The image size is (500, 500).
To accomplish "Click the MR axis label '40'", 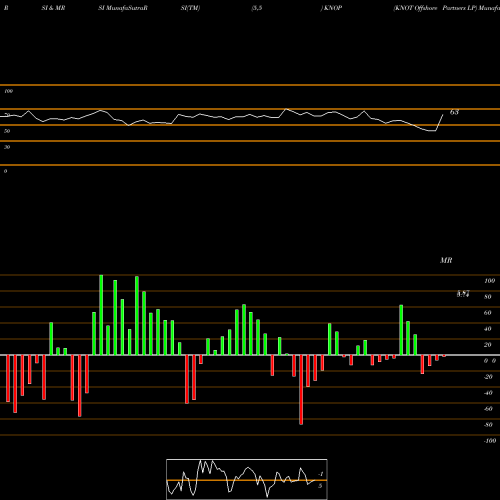I will [x=488, y=329].
